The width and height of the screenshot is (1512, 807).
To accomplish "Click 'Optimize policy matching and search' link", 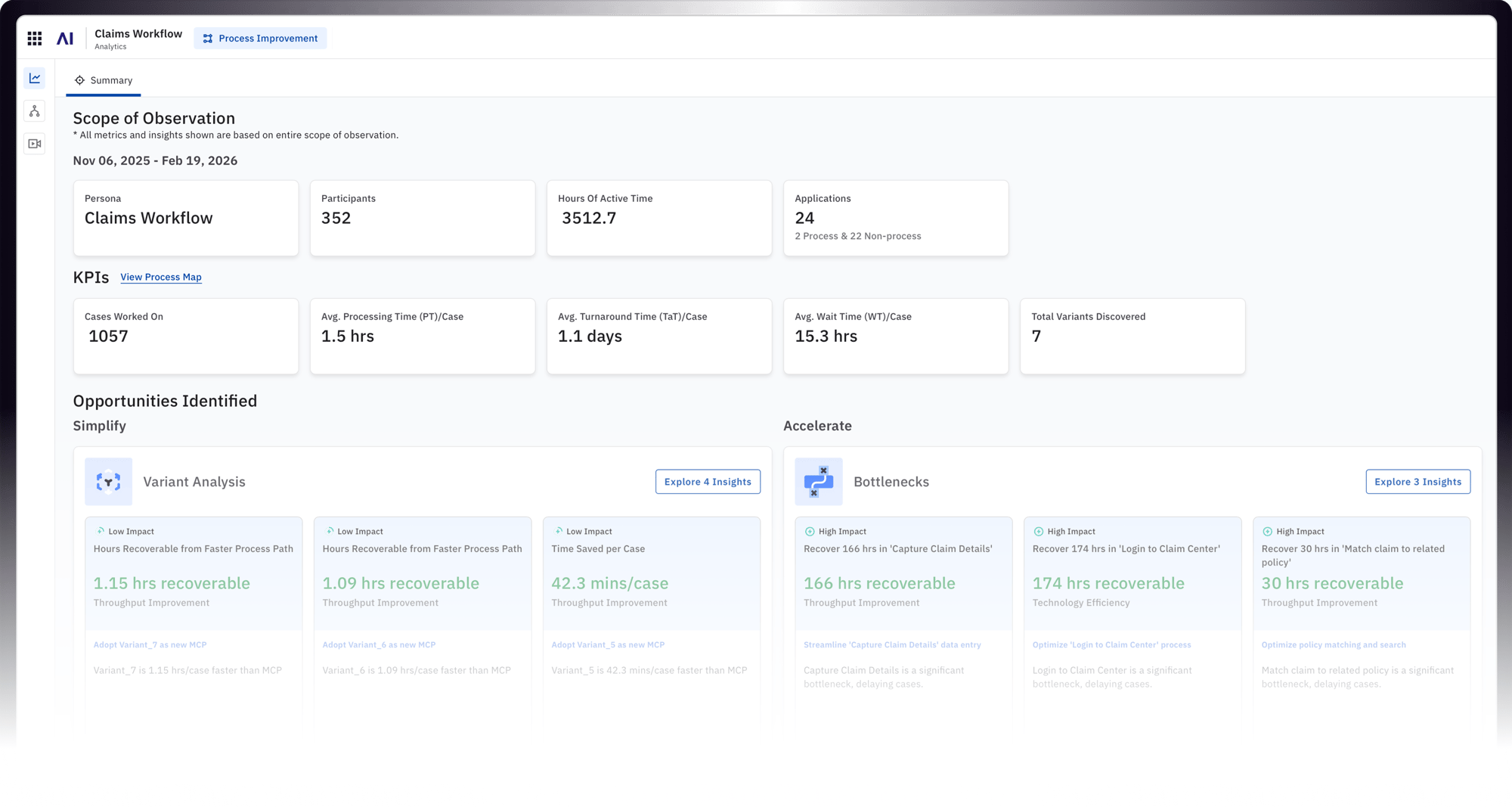I will tap(1333, 644).
